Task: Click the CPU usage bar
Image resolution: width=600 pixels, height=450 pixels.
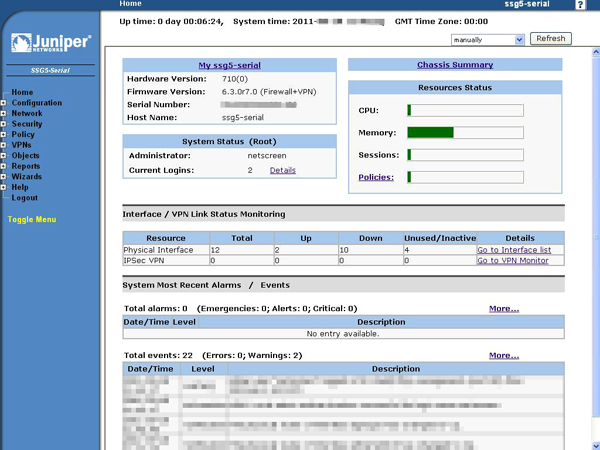Action: [x=465, y=111]
